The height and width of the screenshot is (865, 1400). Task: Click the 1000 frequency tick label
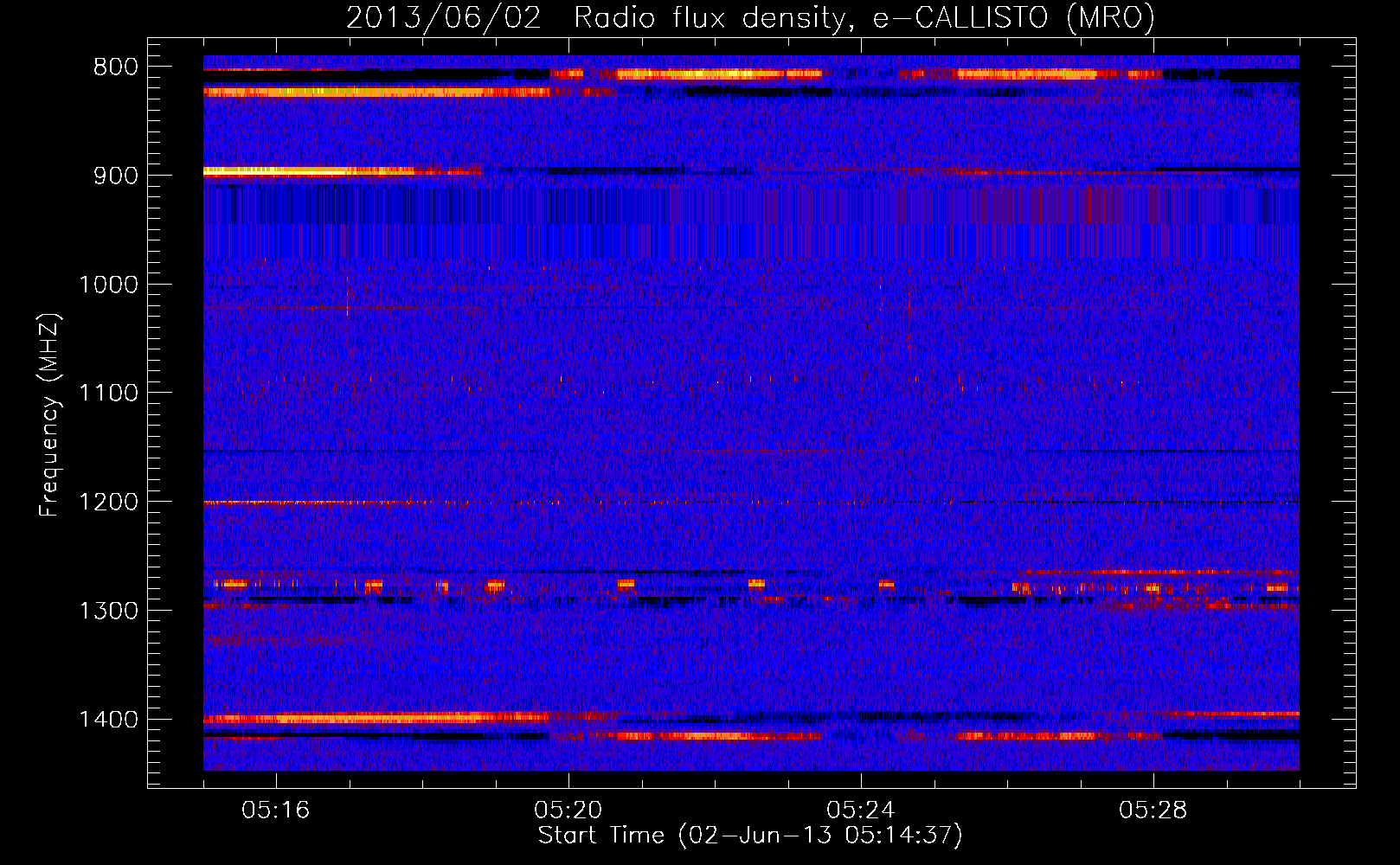(108, 285)
